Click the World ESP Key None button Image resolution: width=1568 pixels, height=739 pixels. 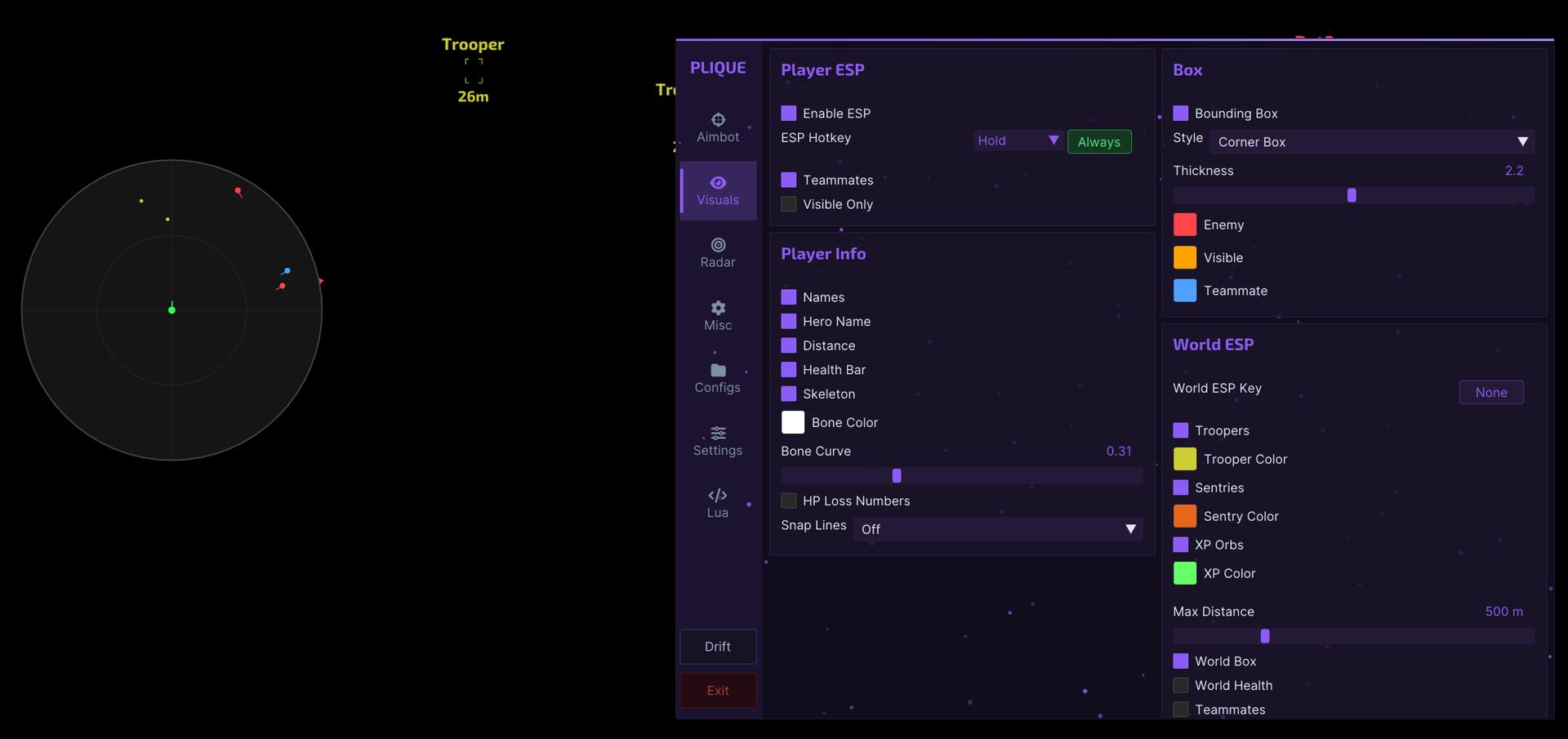pos(1491,392)
